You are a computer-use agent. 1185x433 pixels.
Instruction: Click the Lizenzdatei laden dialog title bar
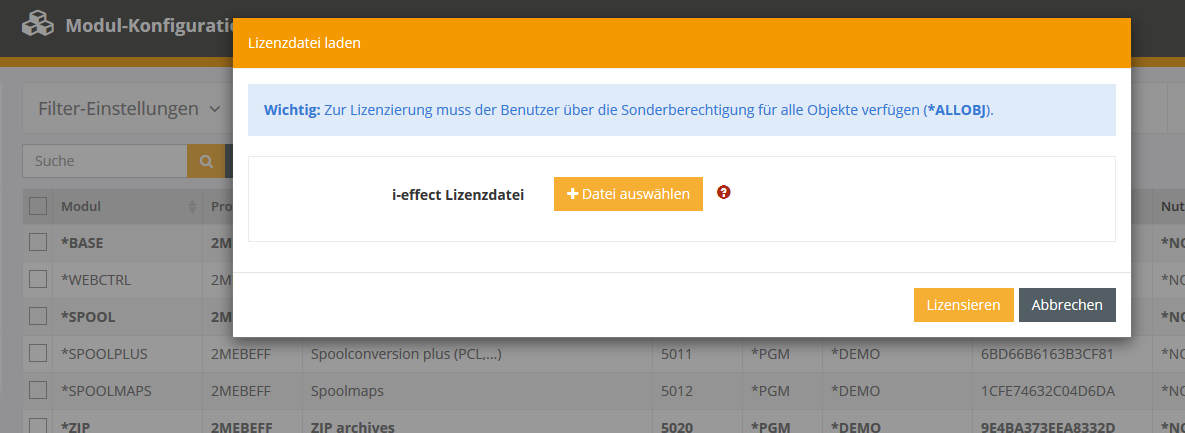(x=681, y=43)
